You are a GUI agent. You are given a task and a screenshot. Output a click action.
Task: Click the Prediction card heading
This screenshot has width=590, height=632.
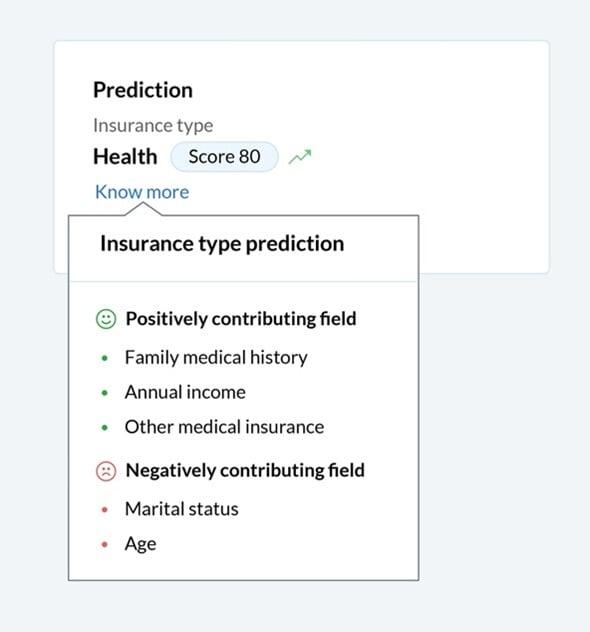tap(143, 90)
